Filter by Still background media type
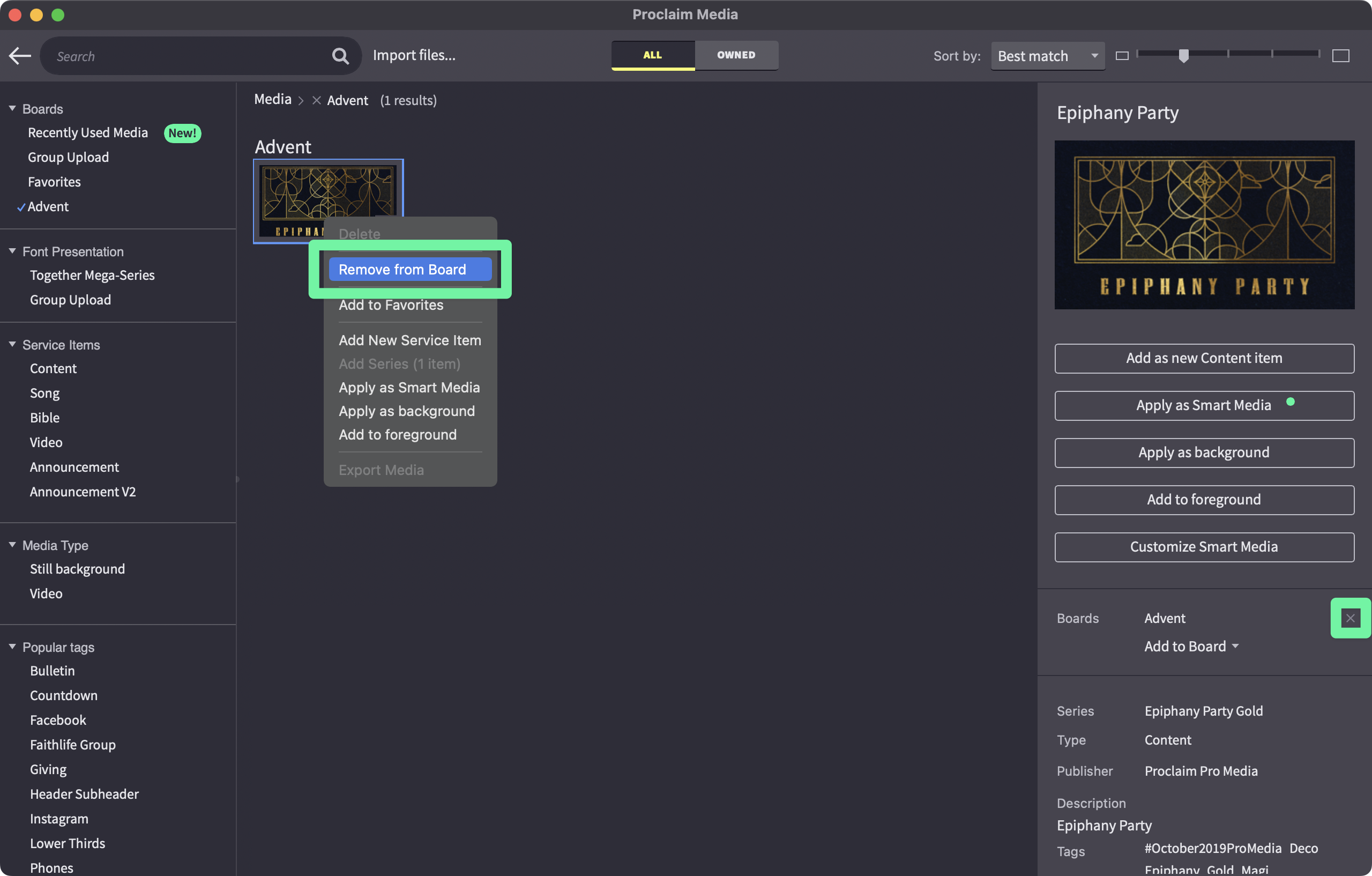This screenshot has width=1372, height=876. [78, 569]
